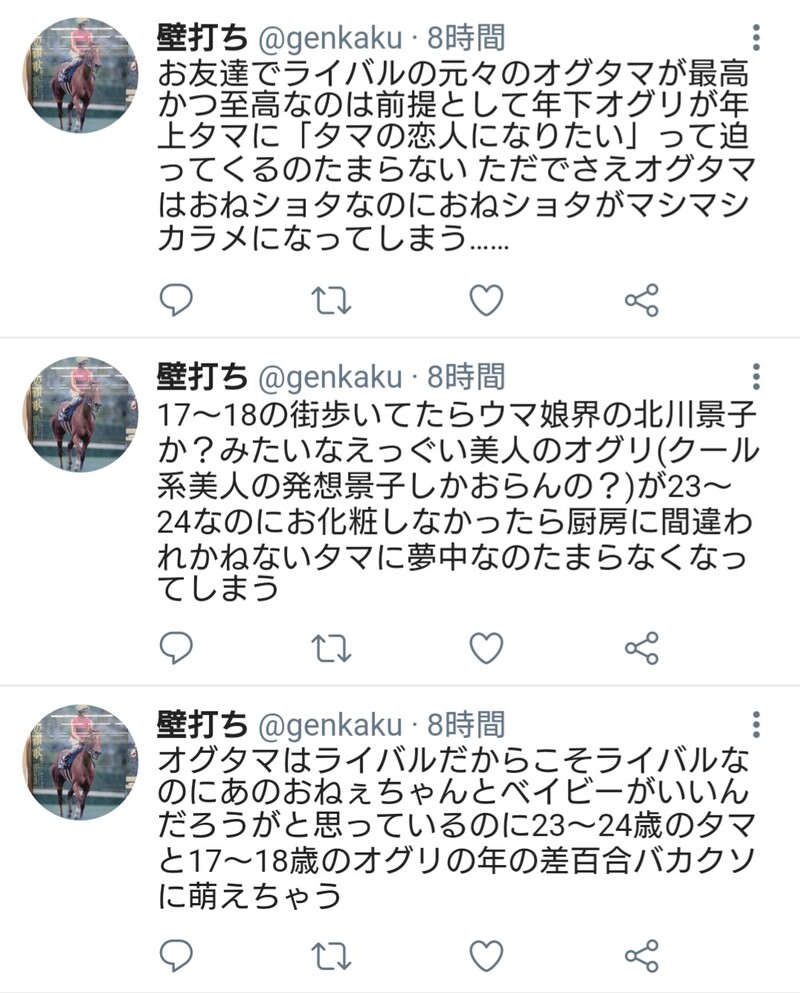Screen dimensions: 800x993
Task: Reply to the third tweet
Action: (176, 955)
